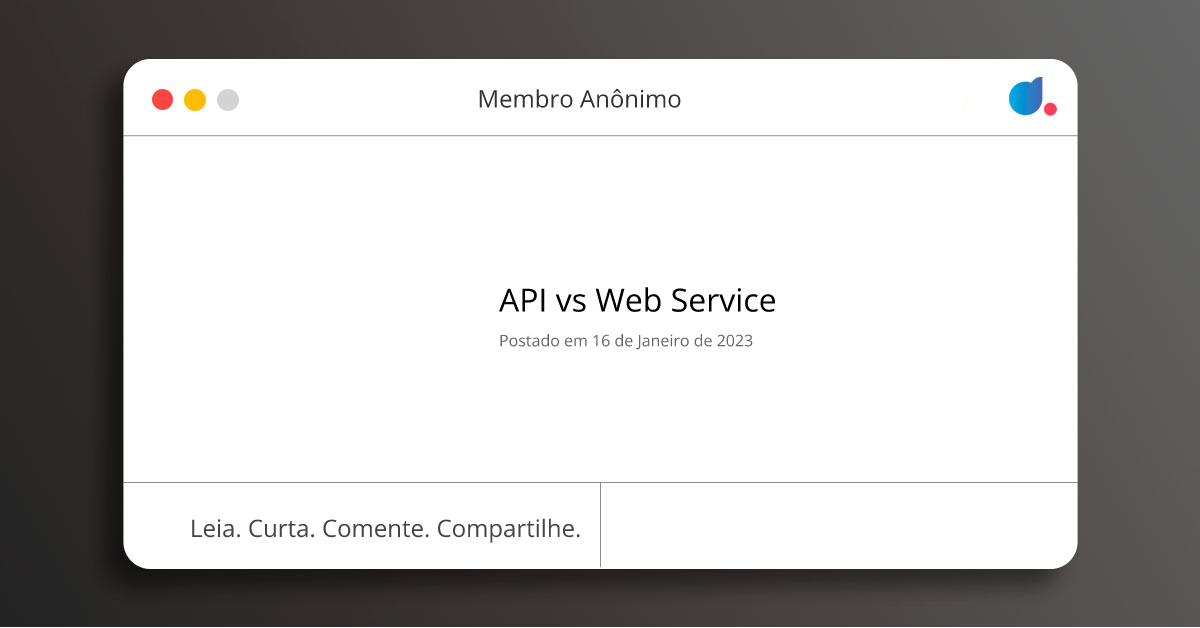The image size is (1200, 628).
Task: Click the word 'Curta' in the footer
Action: point(281,527)
